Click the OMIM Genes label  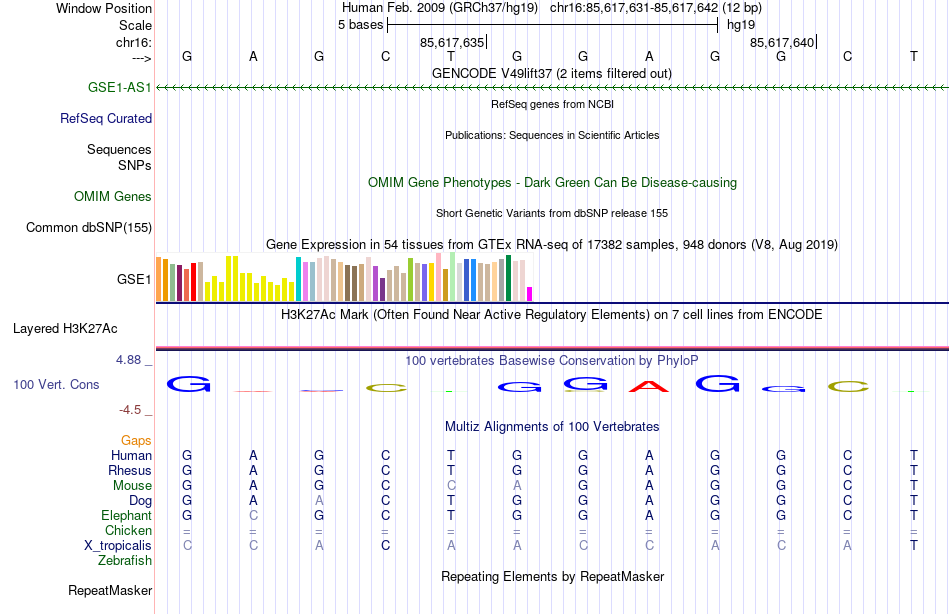[112, 196]
